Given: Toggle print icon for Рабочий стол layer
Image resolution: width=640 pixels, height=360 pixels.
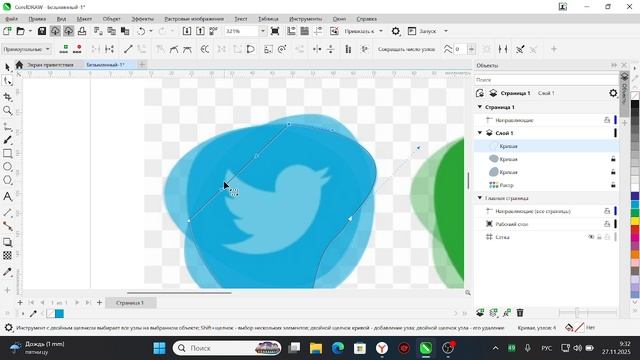Looking at the screenshot, I should click(x=607, y=224).
